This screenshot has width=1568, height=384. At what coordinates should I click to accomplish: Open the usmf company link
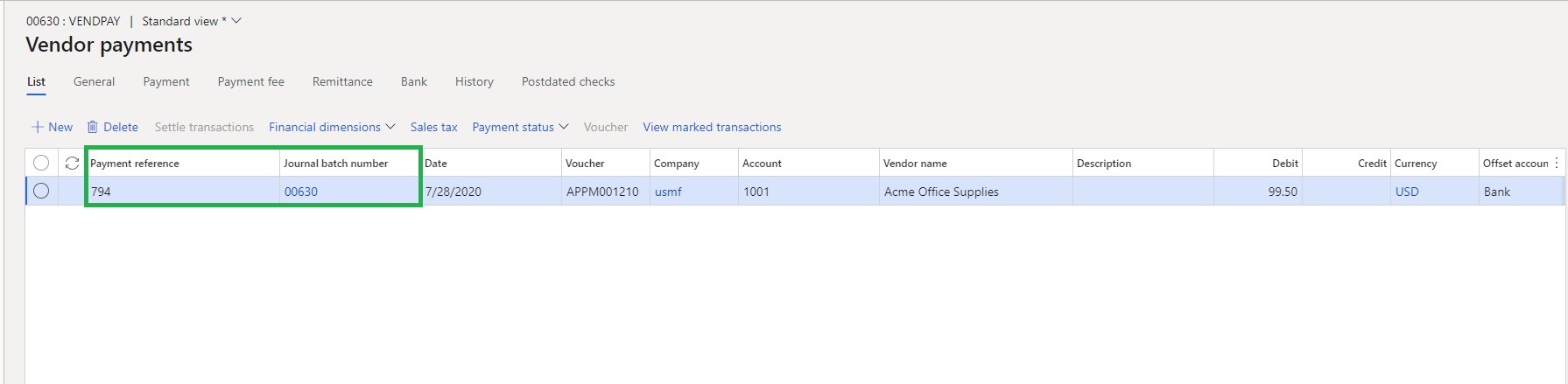pos(668,192)
